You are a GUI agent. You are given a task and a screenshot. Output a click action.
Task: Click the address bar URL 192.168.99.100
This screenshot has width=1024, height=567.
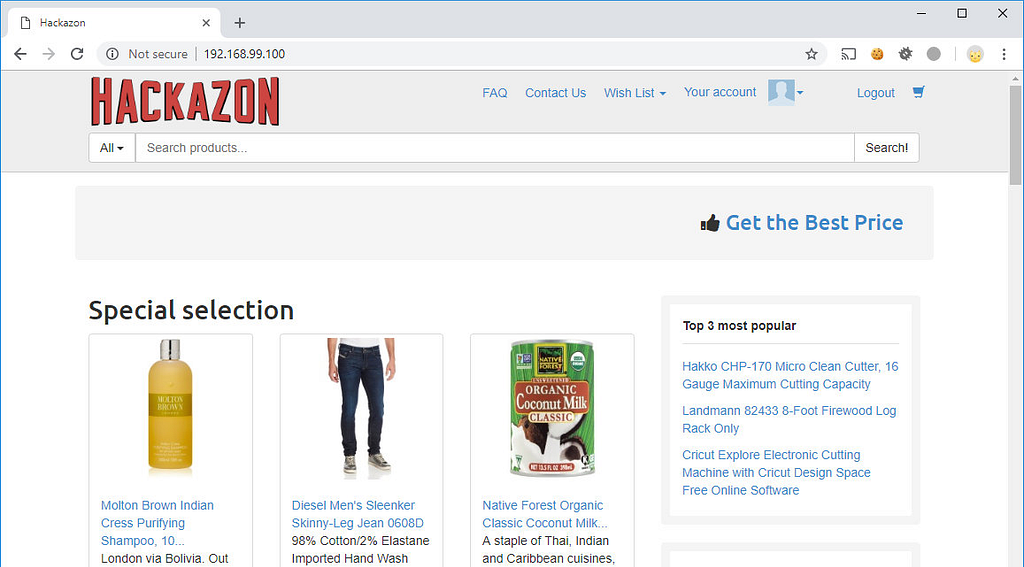coord(244,54)
